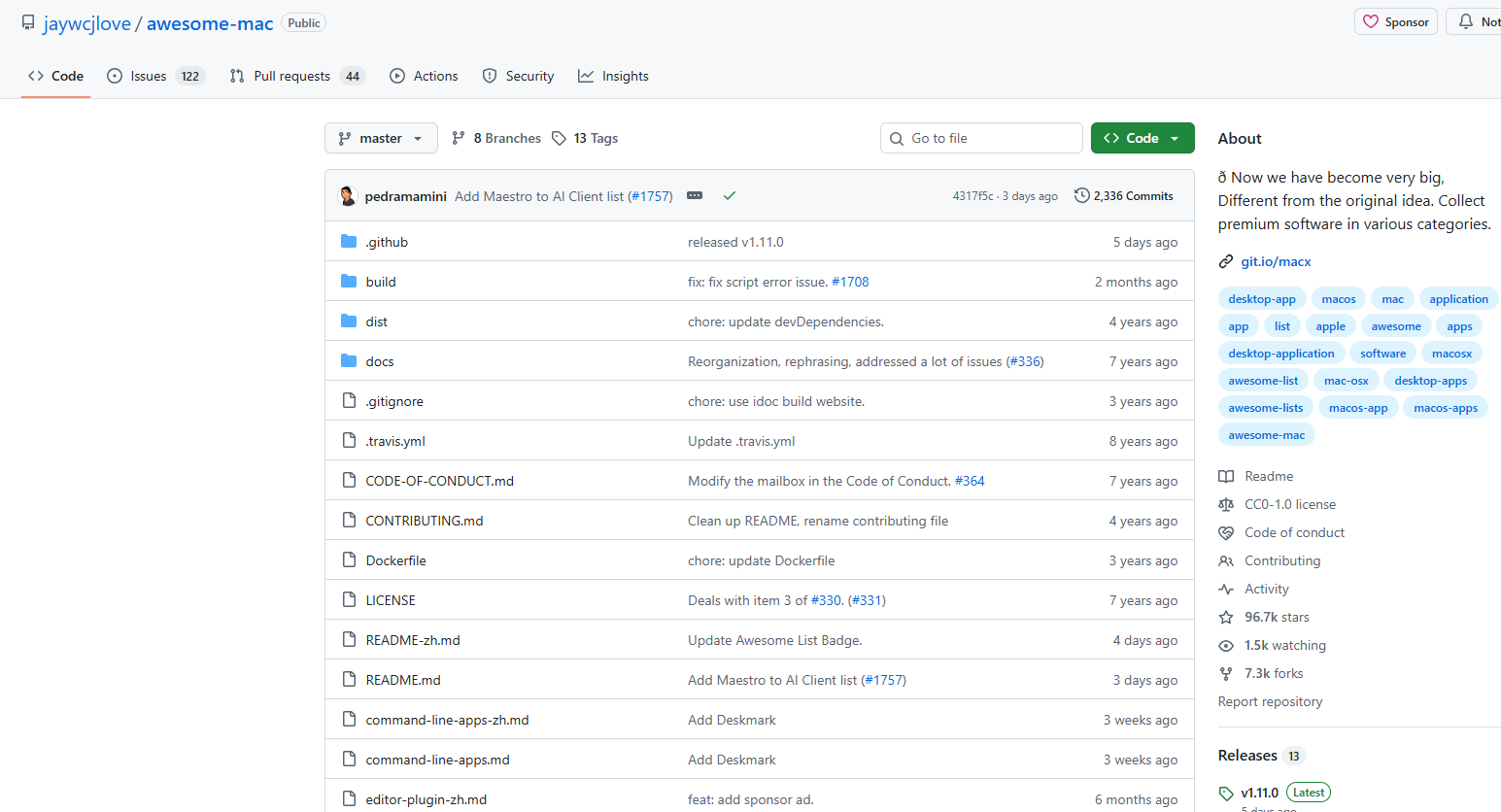
Task: Click the link icon beside git.io/macx
Action: (x=1226, y=261)
